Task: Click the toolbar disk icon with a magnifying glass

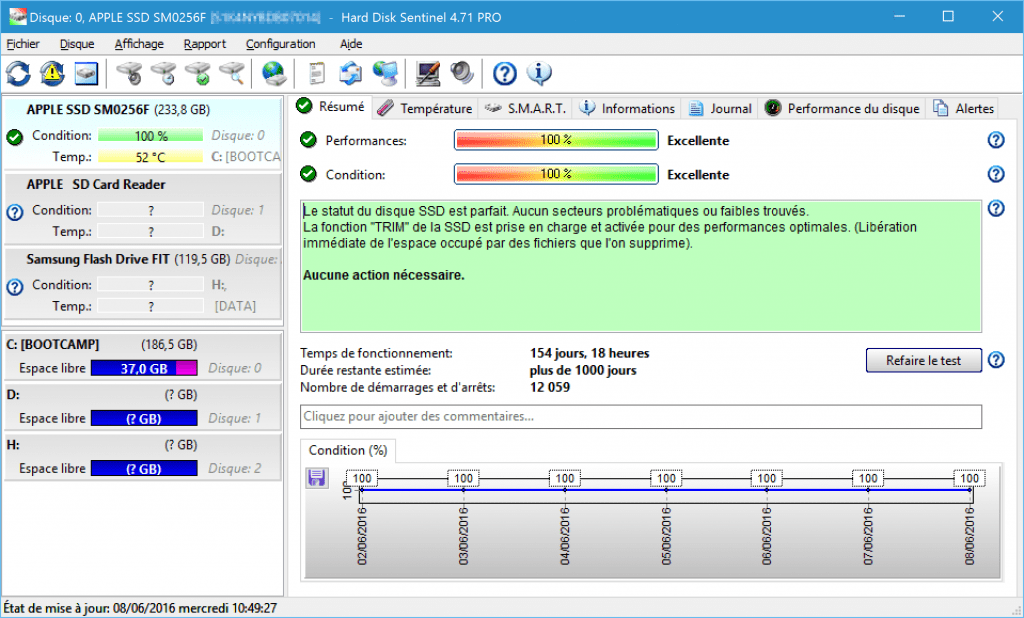Action: 232,73
